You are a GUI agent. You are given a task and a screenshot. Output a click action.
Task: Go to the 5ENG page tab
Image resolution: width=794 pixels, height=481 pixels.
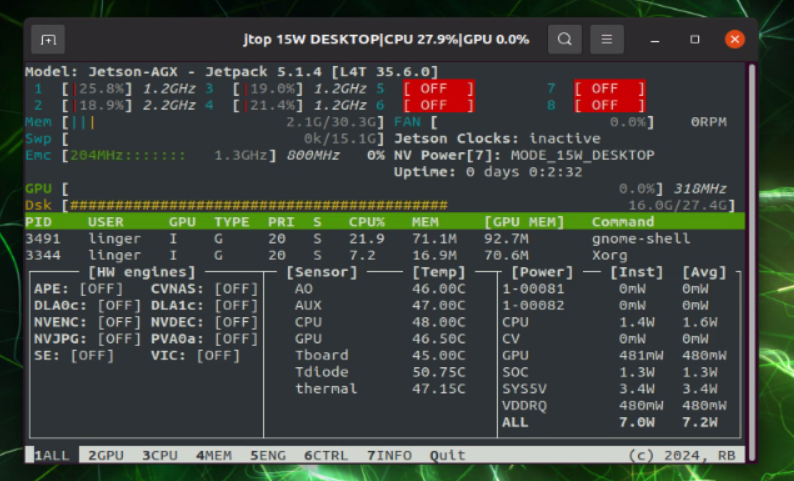pyautogui.click(x=268, y=455)
